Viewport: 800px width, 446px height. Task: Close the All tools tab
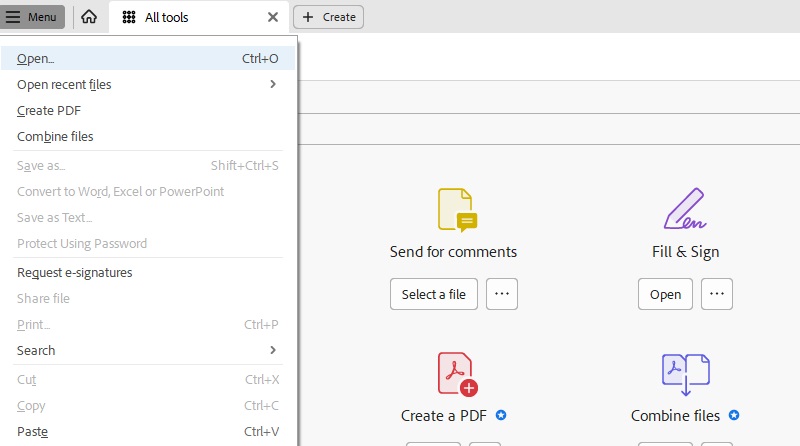(x=273, y=17)
